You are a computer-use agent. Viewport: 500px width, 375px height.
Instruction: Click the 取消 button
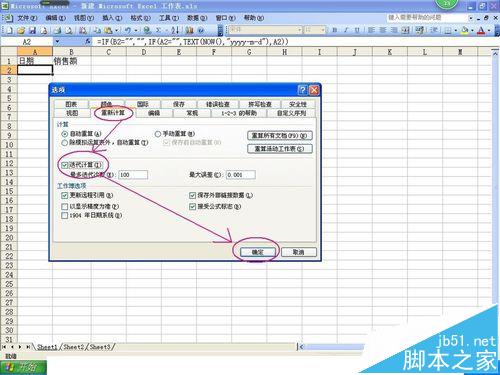pyautogui.click(x=298, y=252)
